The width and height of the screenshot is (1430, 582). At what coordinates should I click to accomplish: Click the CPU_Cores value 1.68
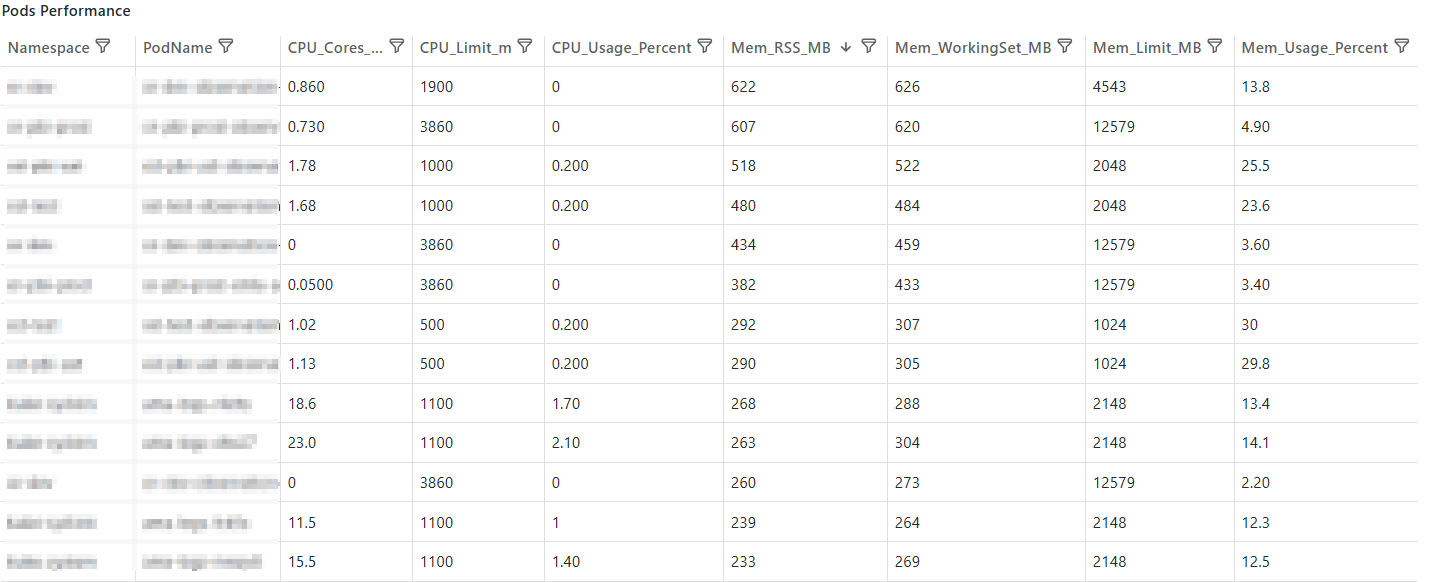tap(301, 206)
